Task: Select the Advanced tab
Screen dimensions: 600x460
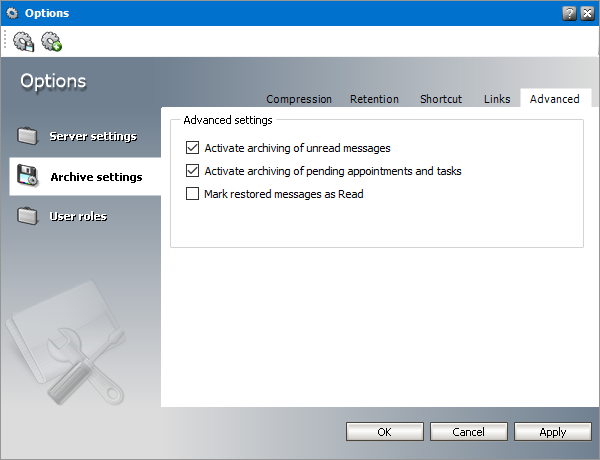Action: [554, 99]
